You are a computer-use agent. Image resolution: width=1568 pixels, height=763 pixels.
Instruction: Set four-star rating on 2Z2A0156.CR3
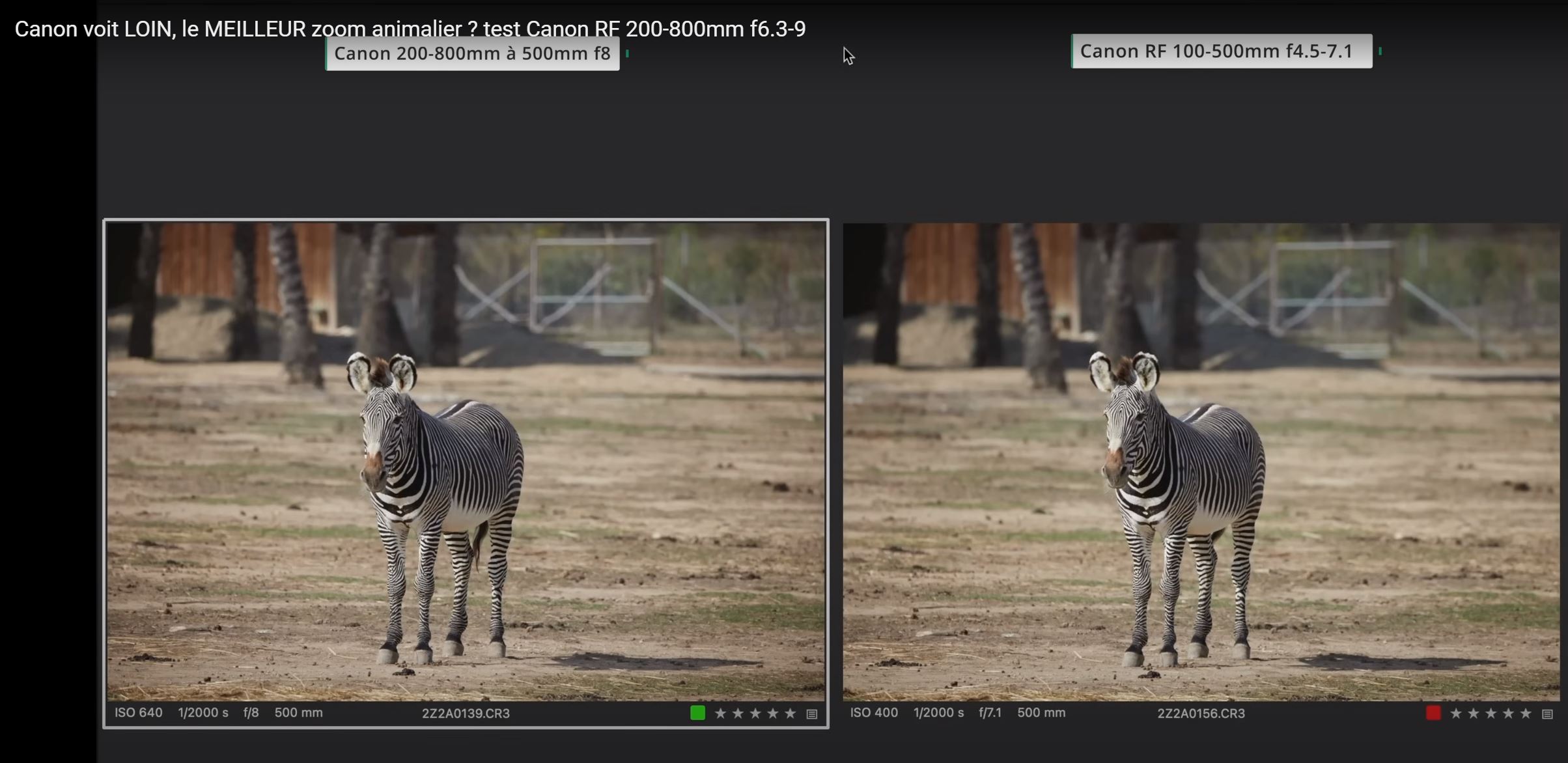coord(1509,714)
